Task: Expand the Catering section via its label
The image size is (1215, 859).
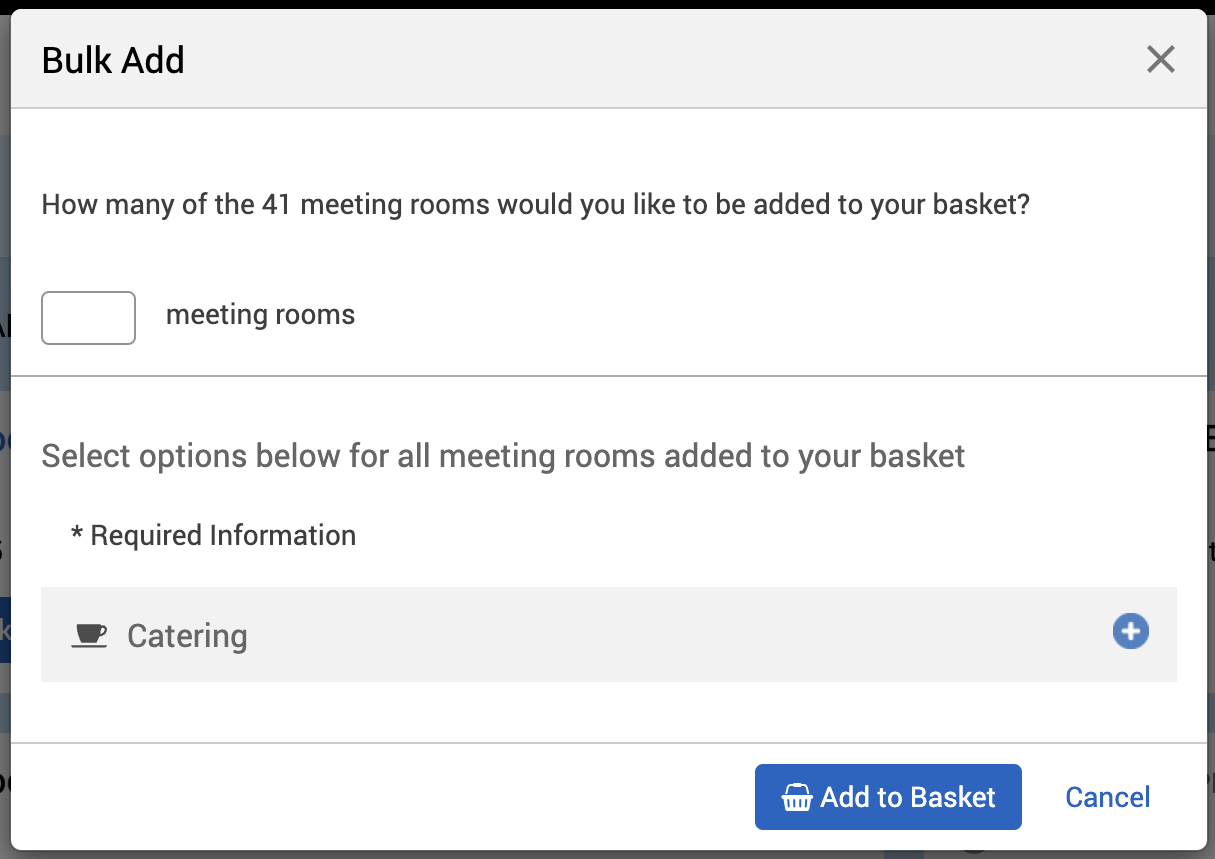Action: click(x=187, y=636)
